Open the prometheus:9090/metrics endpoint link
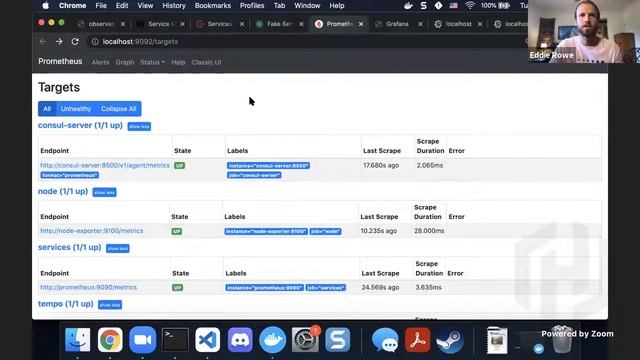The width and height of the screenshot is (640, 360). point(88,287)
